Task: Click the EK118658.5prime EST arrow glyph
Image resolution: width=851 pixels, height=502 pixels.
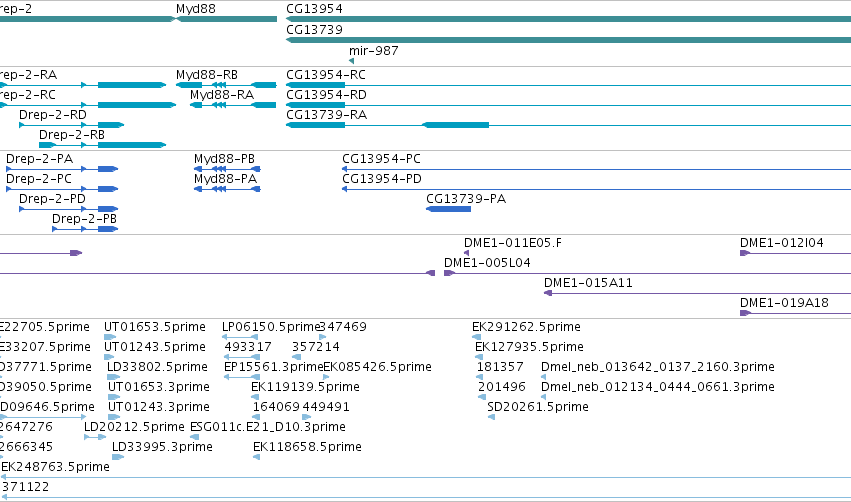Action: coord(256,457)
